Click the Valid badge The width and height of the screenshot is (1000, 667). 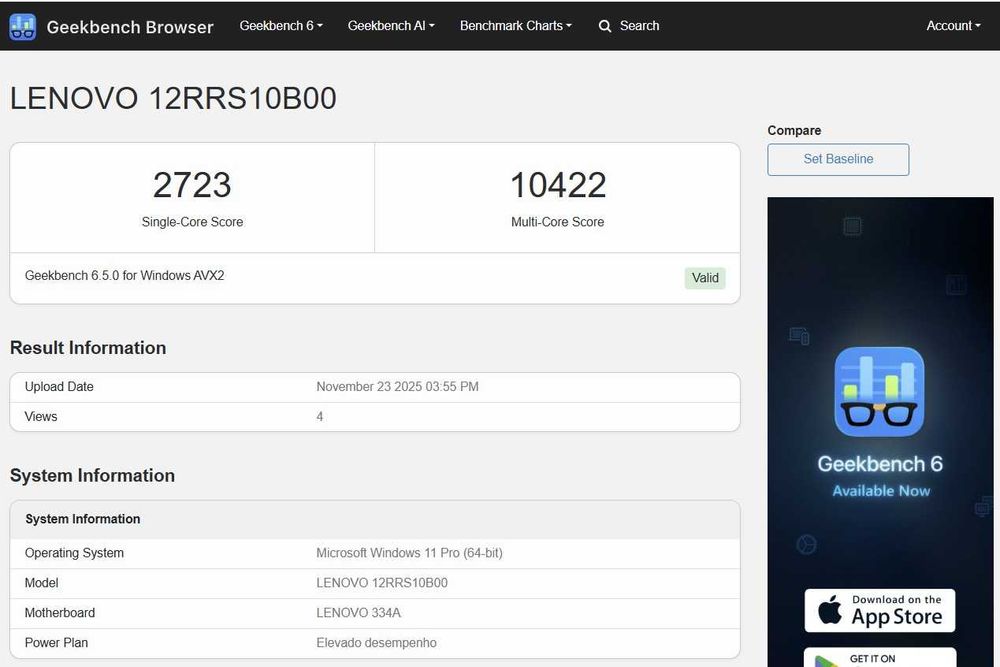click(x=705, y=278)
